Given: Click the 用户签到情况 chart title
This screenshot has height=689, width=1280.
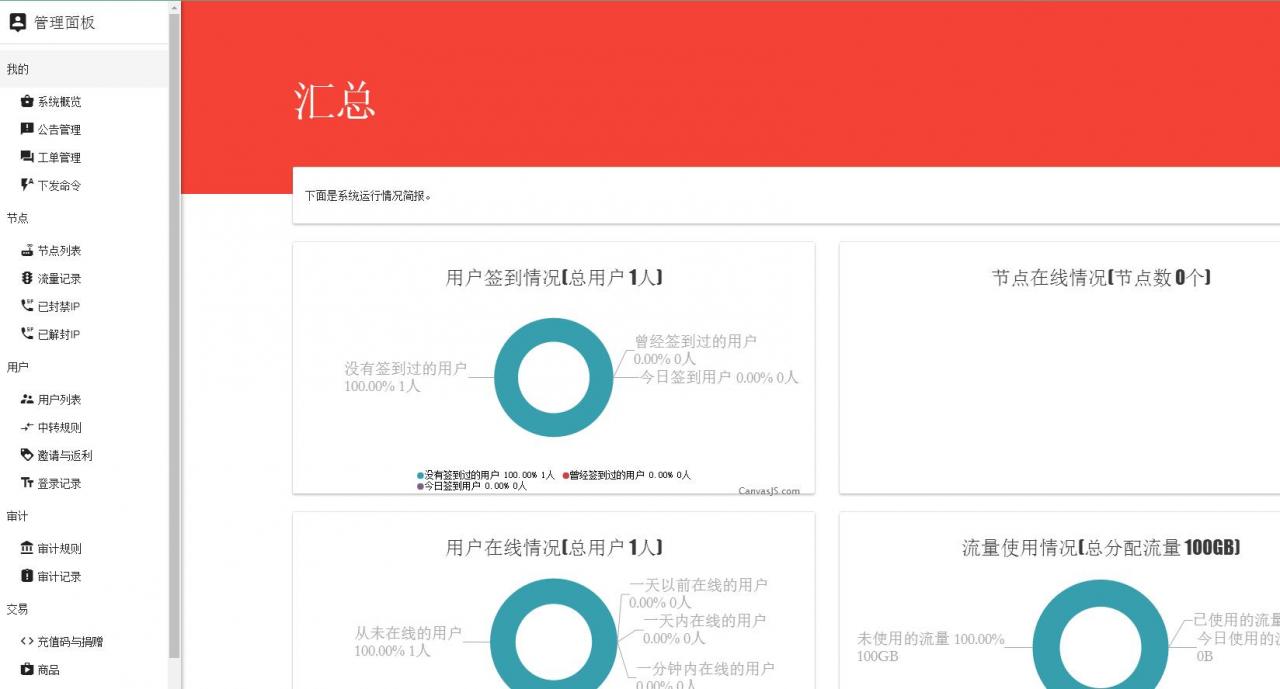Looking at the screenshot, I should point(554,278).
